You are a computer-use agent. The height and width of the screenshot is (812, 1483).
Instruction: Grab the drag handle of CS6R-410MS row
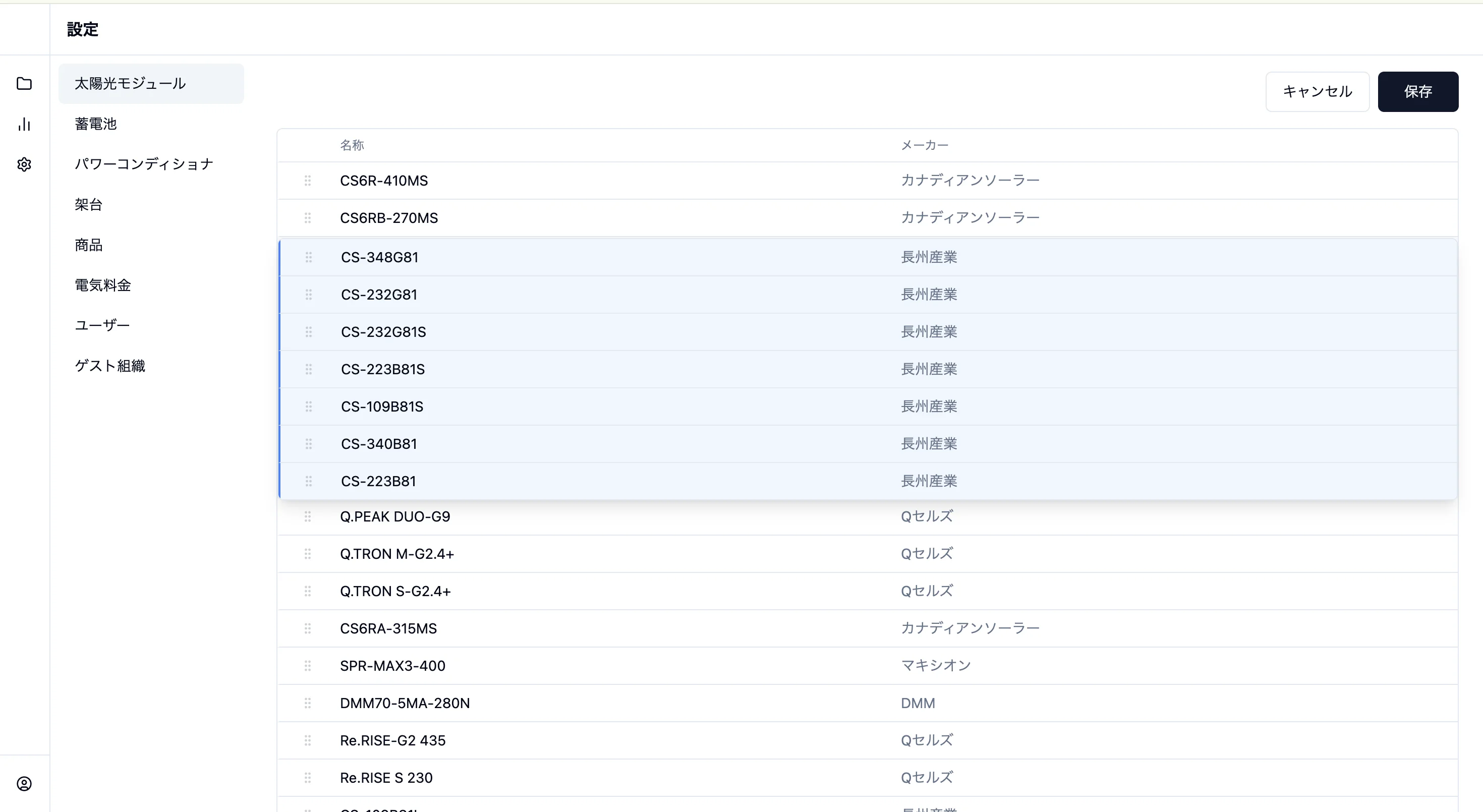[307, 180]
